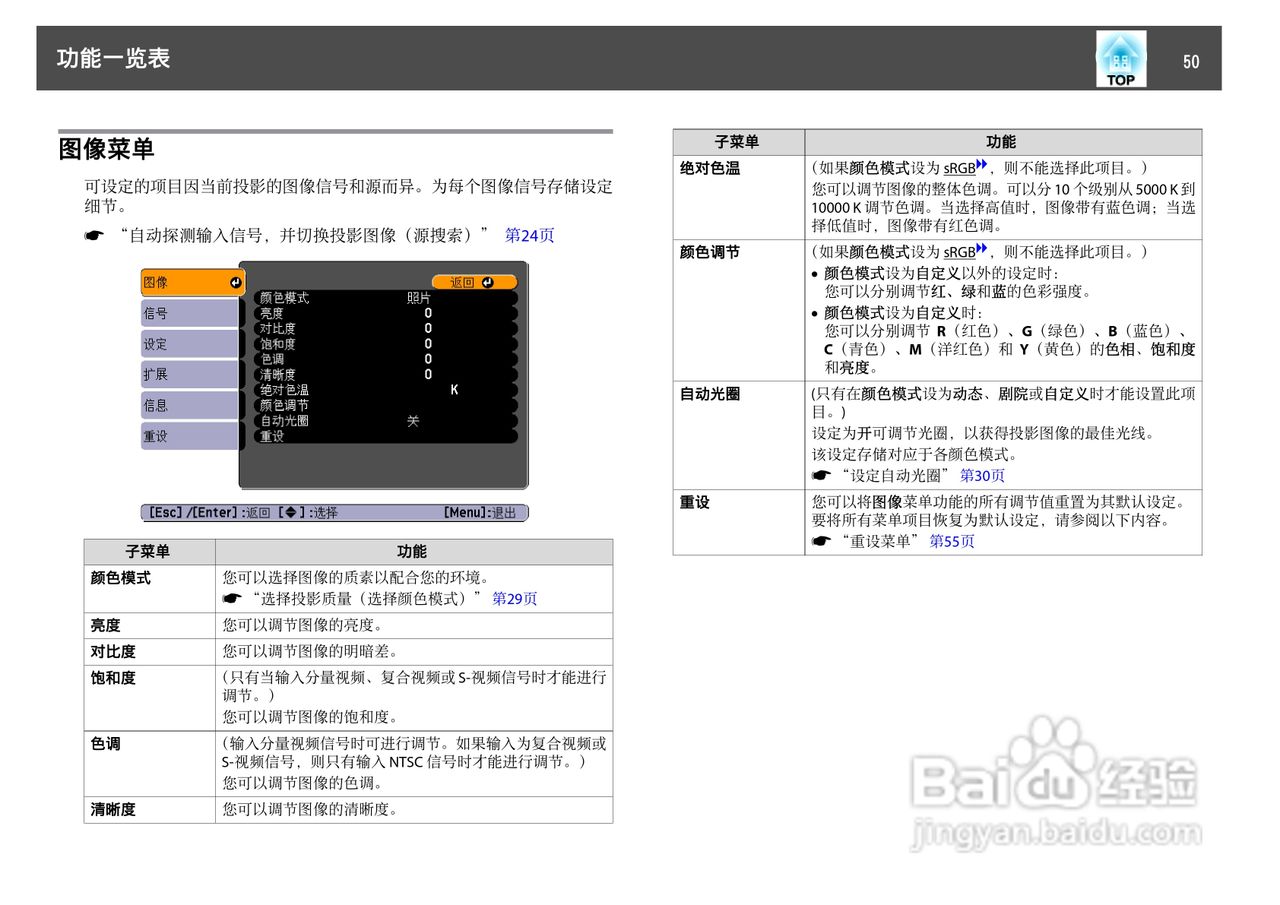Click the 清晰度 table cell

tap(149, 809)
